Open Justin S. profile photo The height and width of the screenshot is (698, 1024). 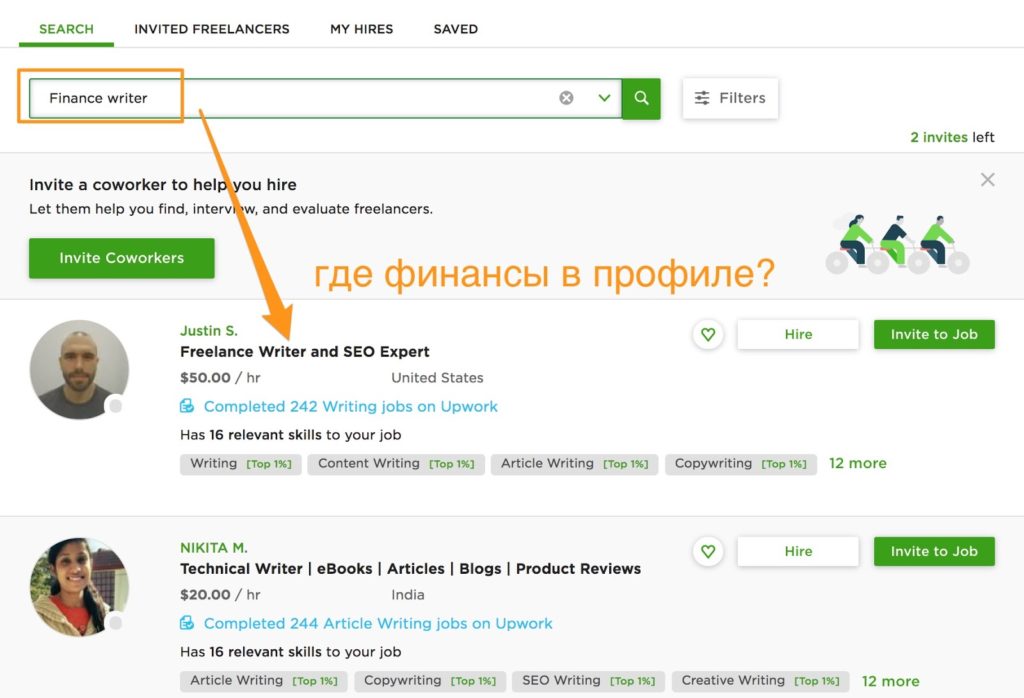(79, 369)
